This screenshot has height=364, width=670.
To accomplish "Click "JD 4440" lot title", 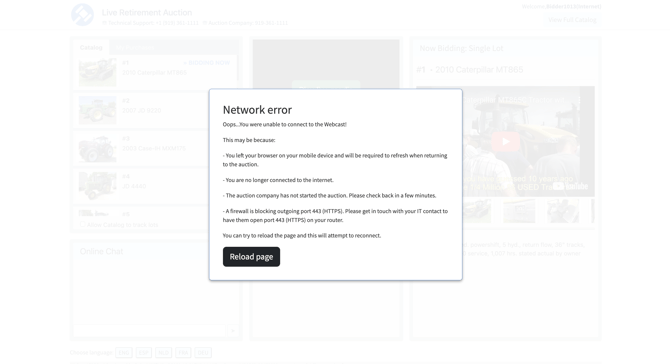I will 134,186.
